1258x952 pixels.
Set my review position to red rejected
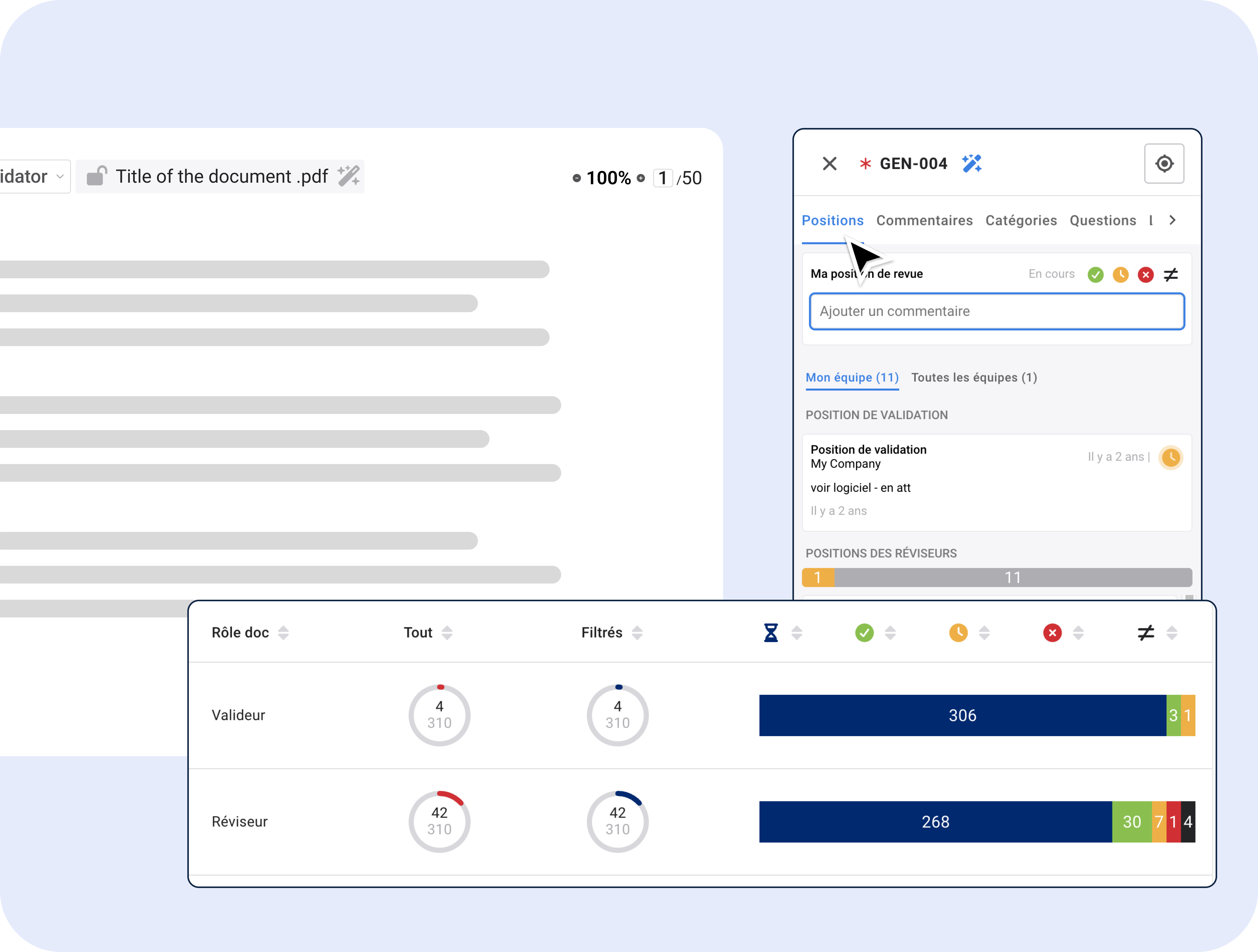coord(1145,275)
